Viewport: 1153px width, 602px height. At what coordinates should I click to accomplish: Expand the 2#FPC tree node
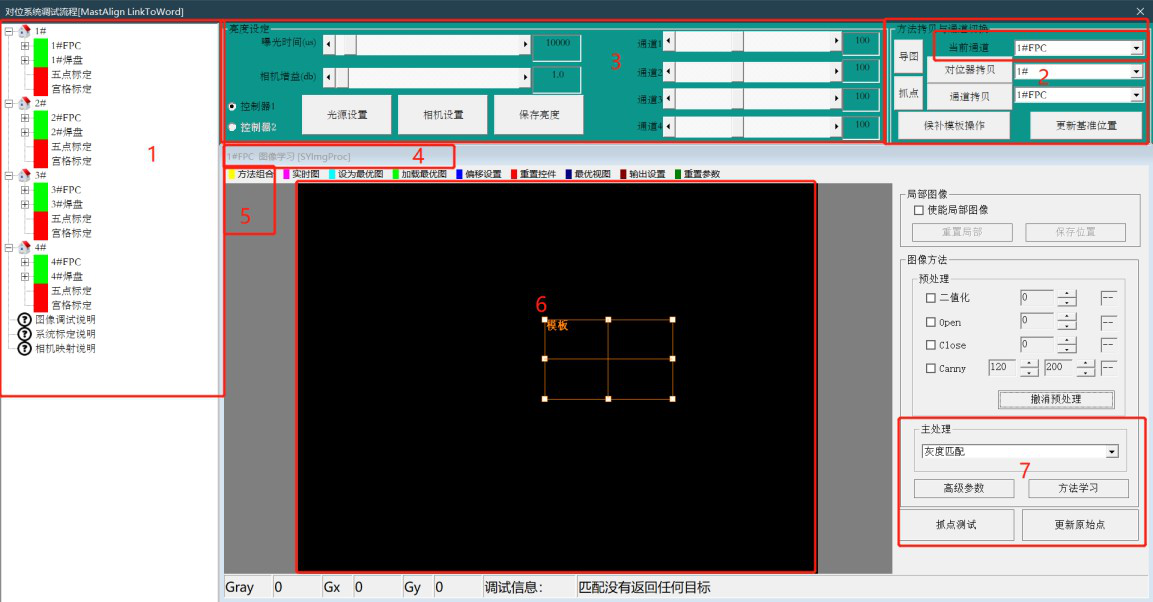[25, 118]
